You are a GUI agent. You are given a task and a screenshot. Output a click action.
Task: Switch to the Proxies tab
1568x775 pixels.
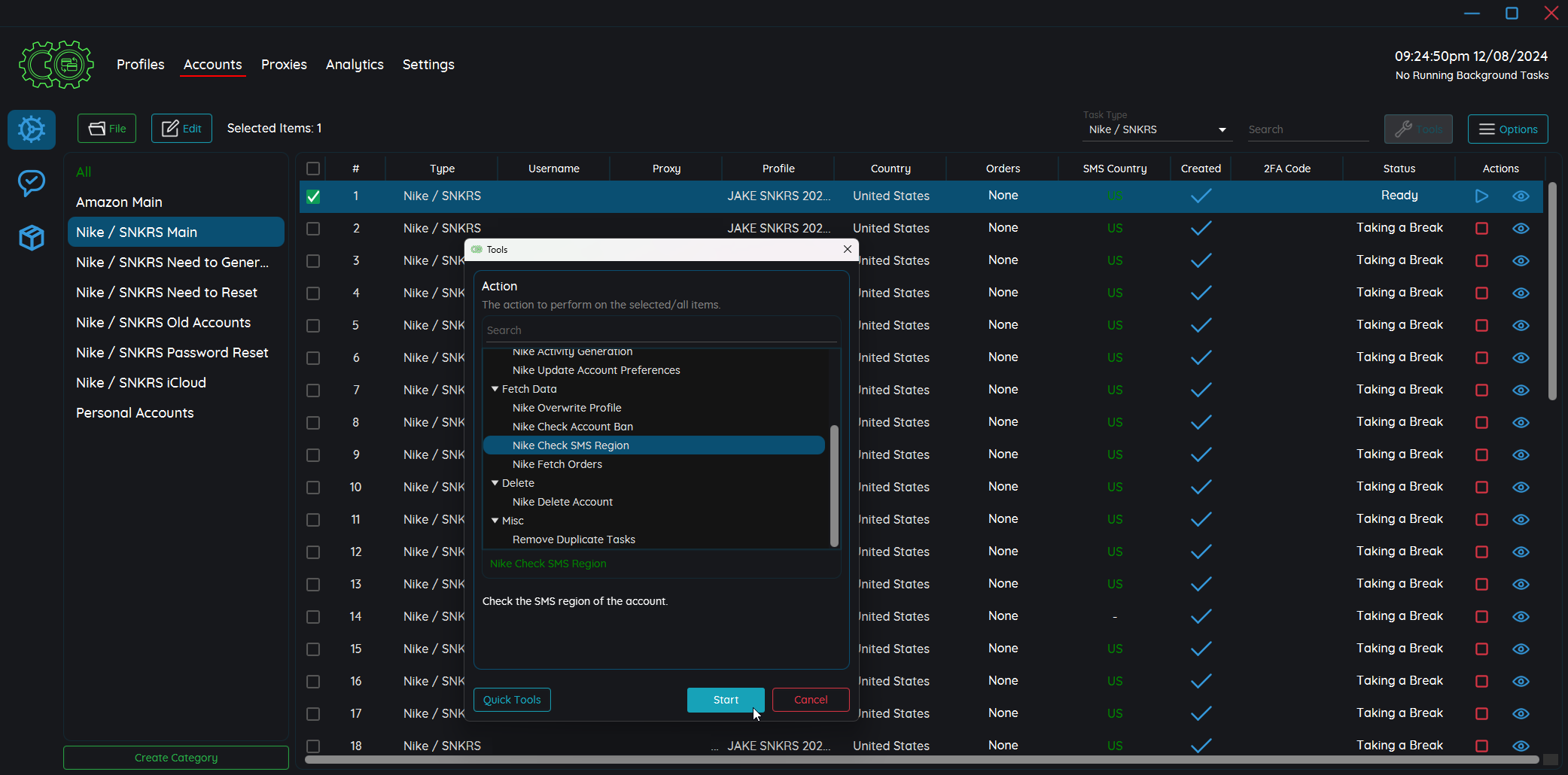tap(284, 65)
